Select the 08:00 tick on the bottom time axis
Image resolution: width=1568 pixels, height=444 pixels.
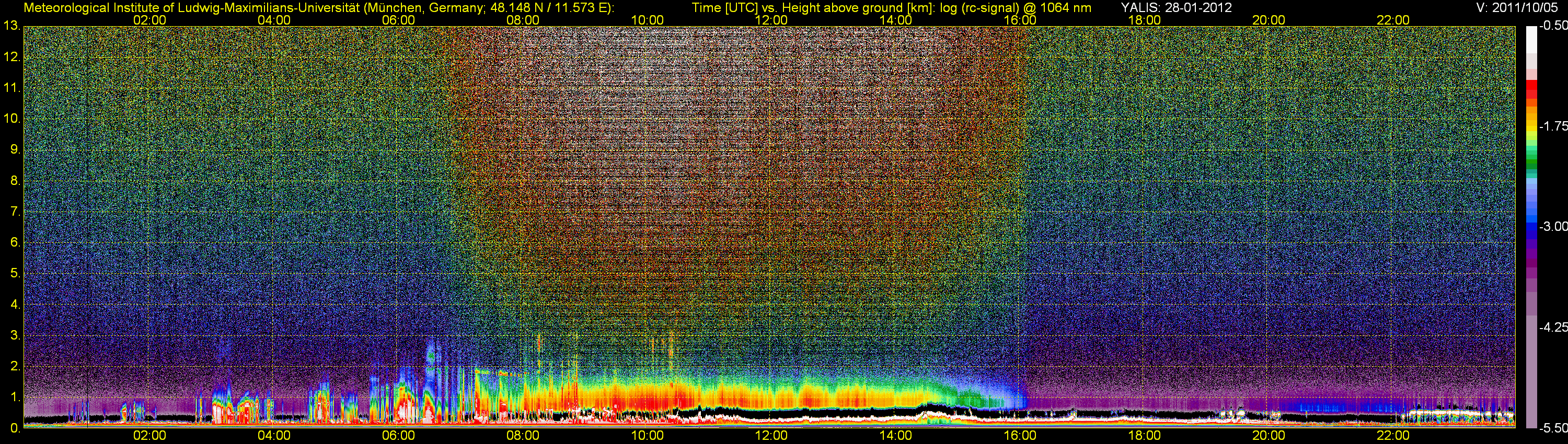pyautogui.click(x=522, y=436)
